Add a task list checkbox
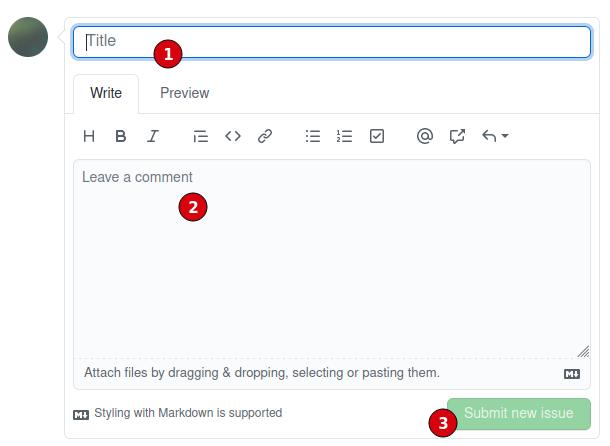The height and width of the screenshot is (446, 610). [377, 136]
